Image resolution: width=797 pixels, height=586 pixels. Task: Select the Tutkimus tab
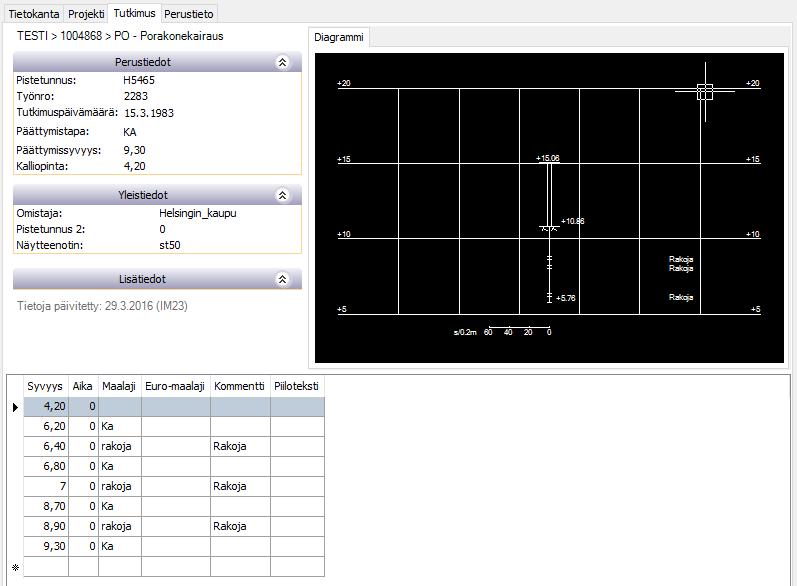[x=134, y=13]
